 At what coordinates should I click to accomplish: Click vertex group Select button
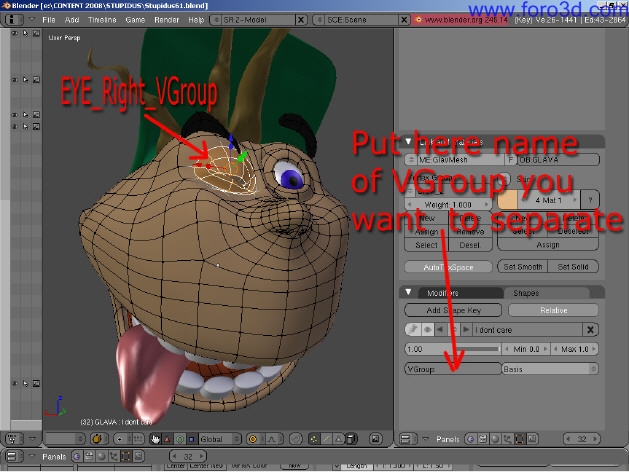(426, 245)
